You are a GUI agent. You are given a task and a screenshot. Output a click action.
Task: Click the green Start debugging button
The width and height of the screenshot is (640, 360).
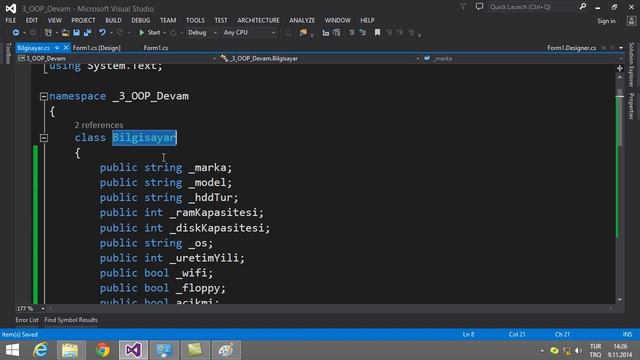click(149, 33)
